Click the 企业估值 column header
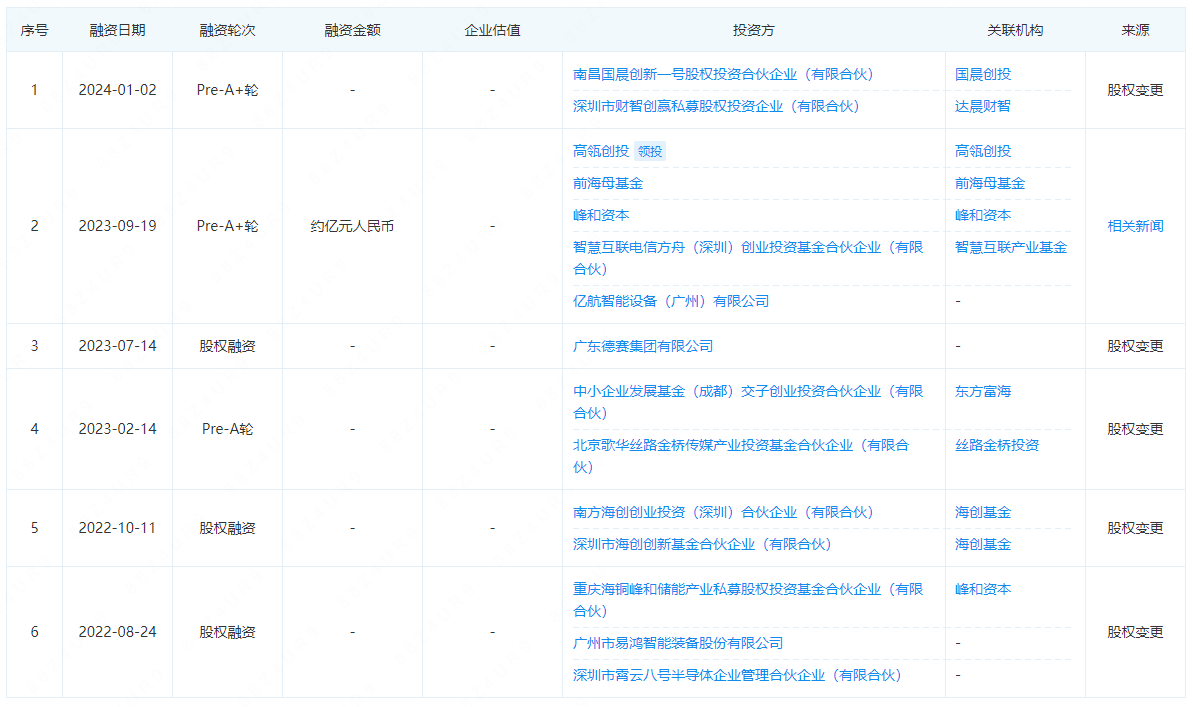The width and height of the screenshot is (1193, 707). (492, 30)
